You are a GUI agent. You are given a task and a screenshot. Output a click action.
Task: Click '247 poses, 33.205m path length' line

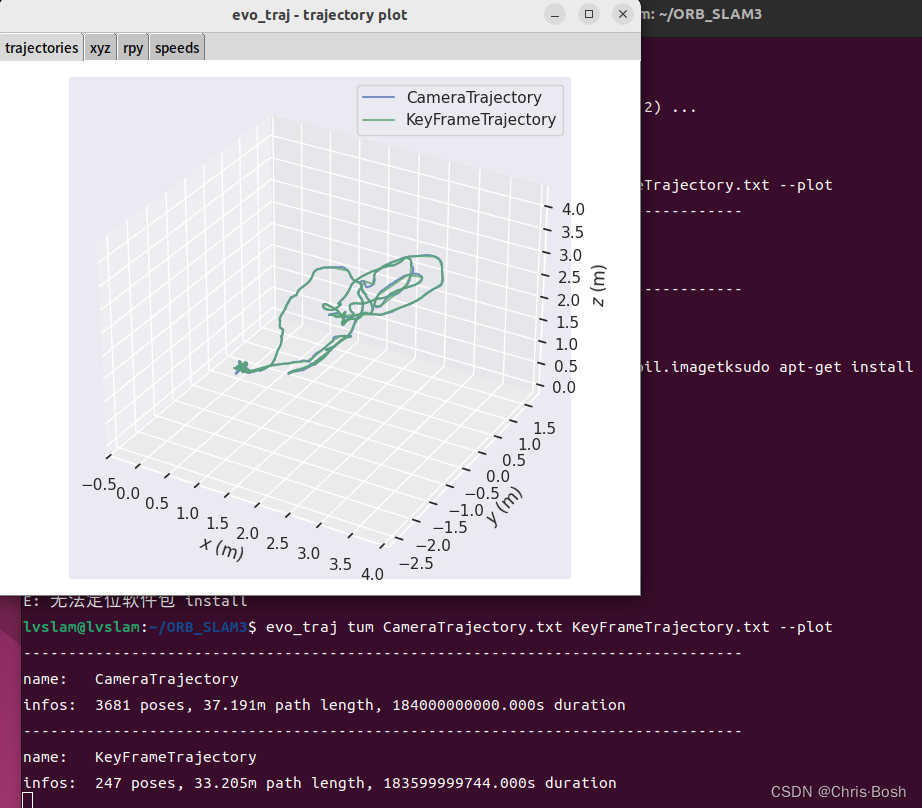coord(320,783)
